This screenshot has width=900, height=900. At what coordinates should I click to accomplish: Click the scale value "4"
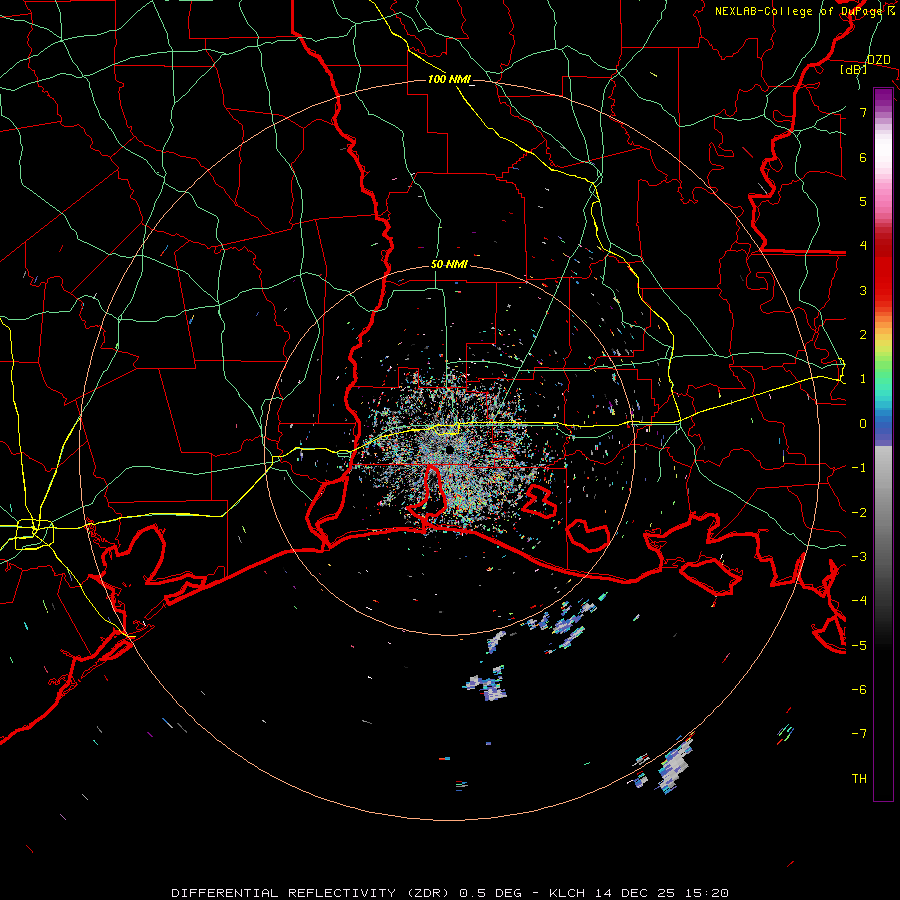pos(863,246)
